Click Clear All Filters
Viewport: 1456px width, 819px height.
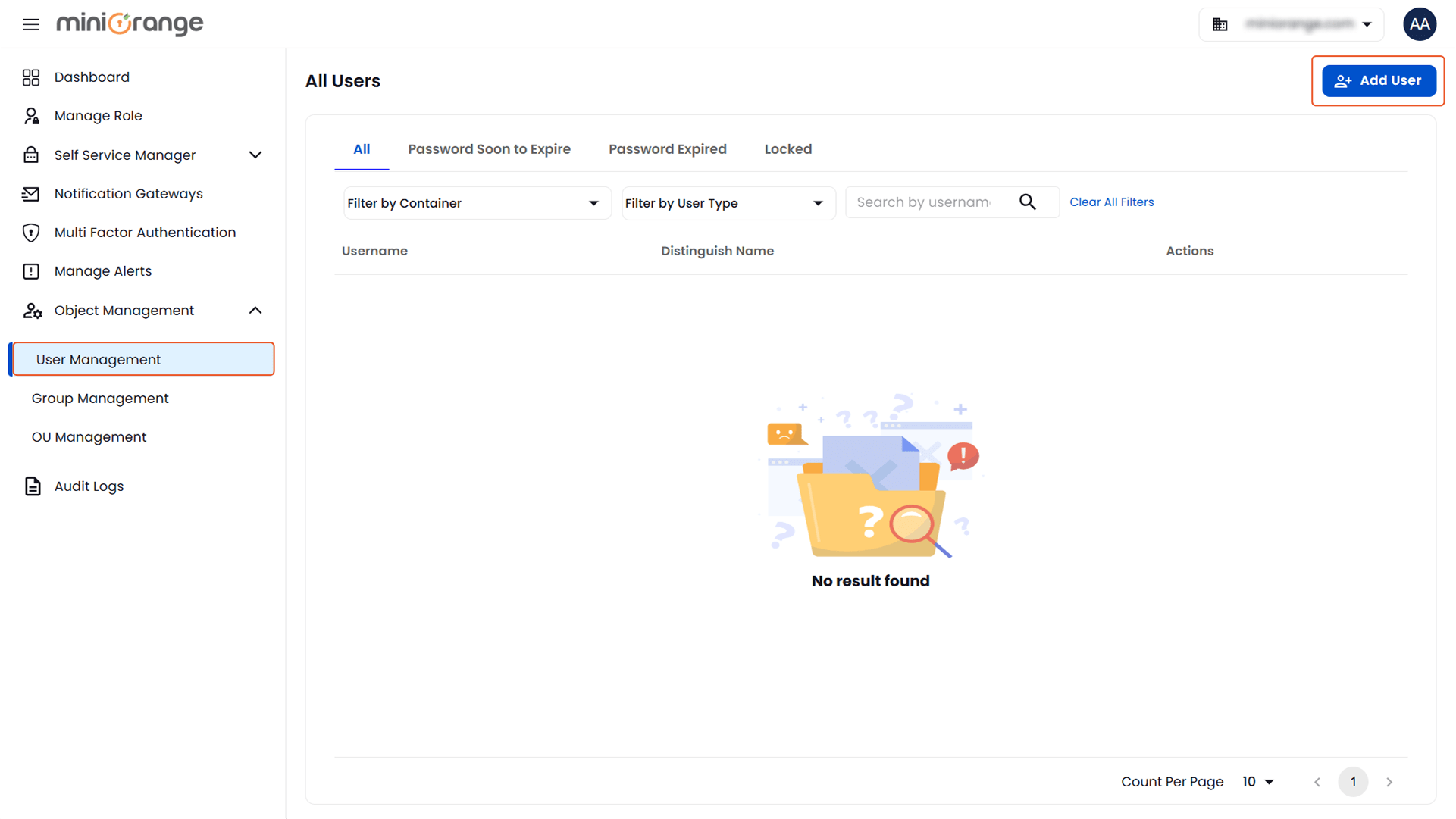(x=1112, y=202)
